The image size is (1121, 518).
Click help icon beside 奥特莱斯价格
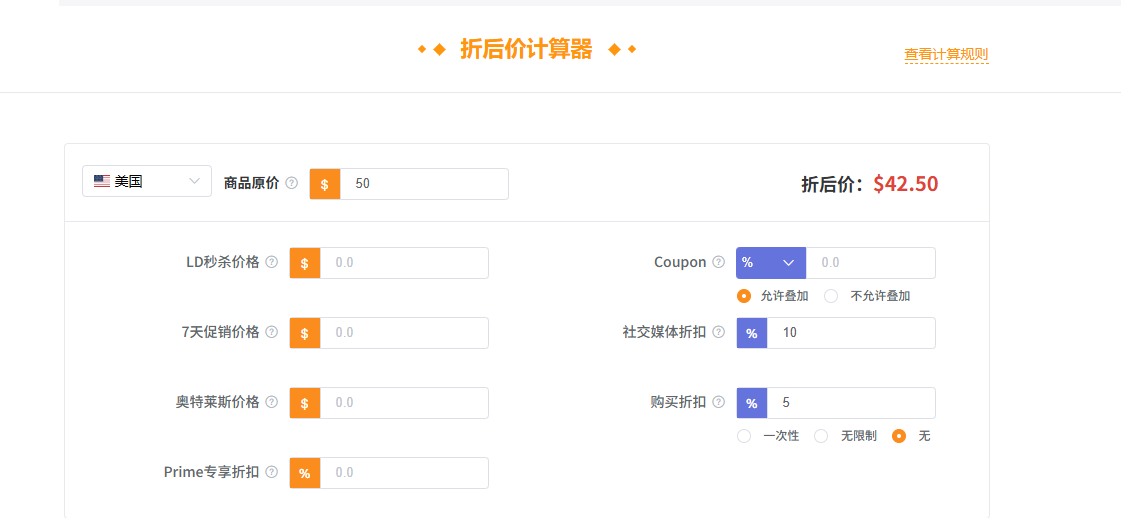tap(271, 402)
